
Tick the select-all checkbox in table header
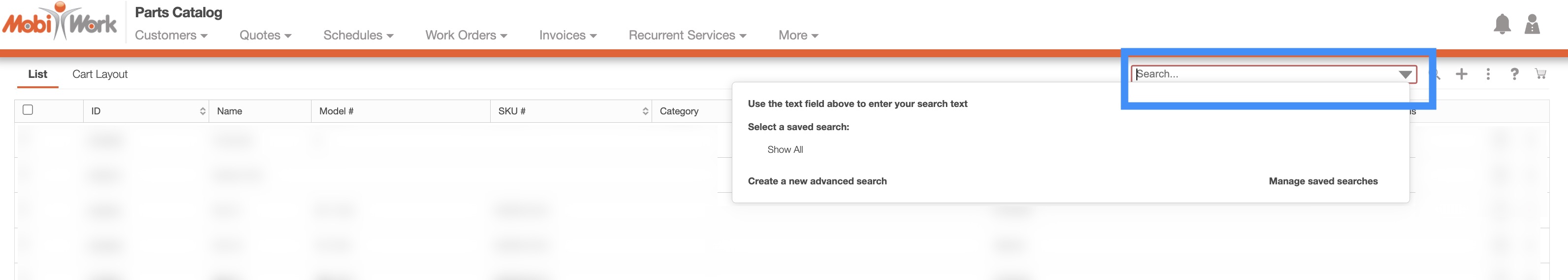[x=28, y=110]
